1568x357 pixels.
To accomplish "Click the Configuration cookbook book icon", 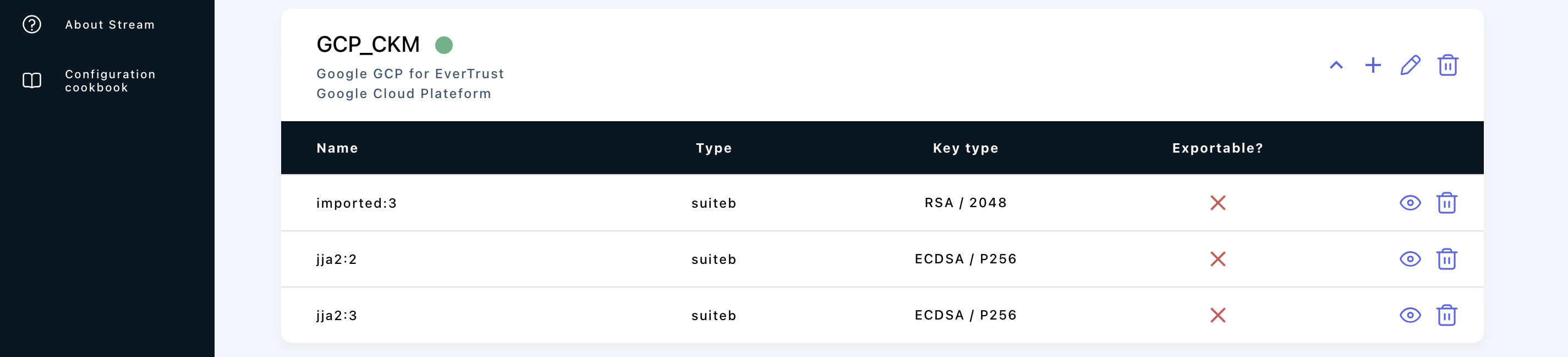I will pos(32,80).
